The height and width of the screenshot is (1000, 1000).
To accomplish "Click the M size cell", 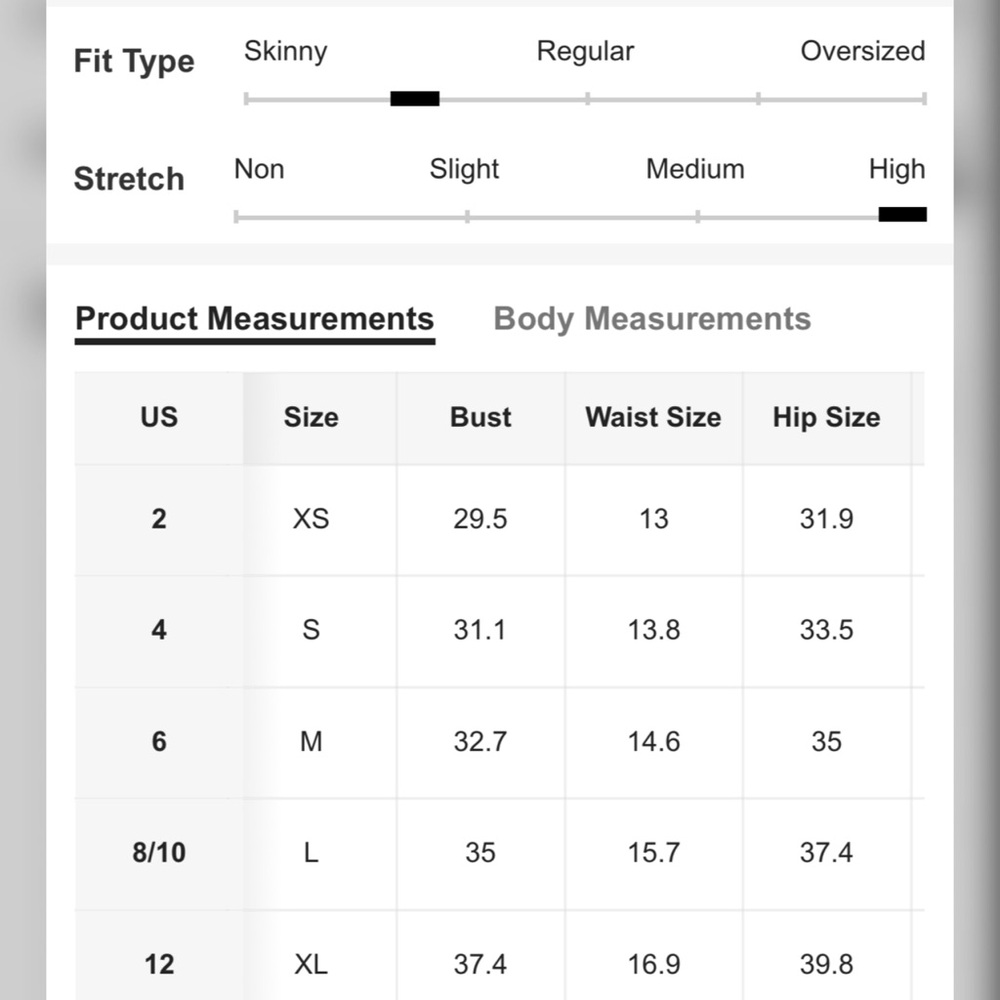I will [311, 742].
